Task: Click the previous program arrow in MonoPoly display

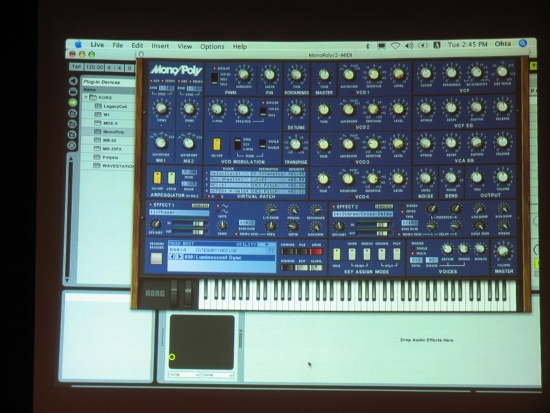Action: 172,257
